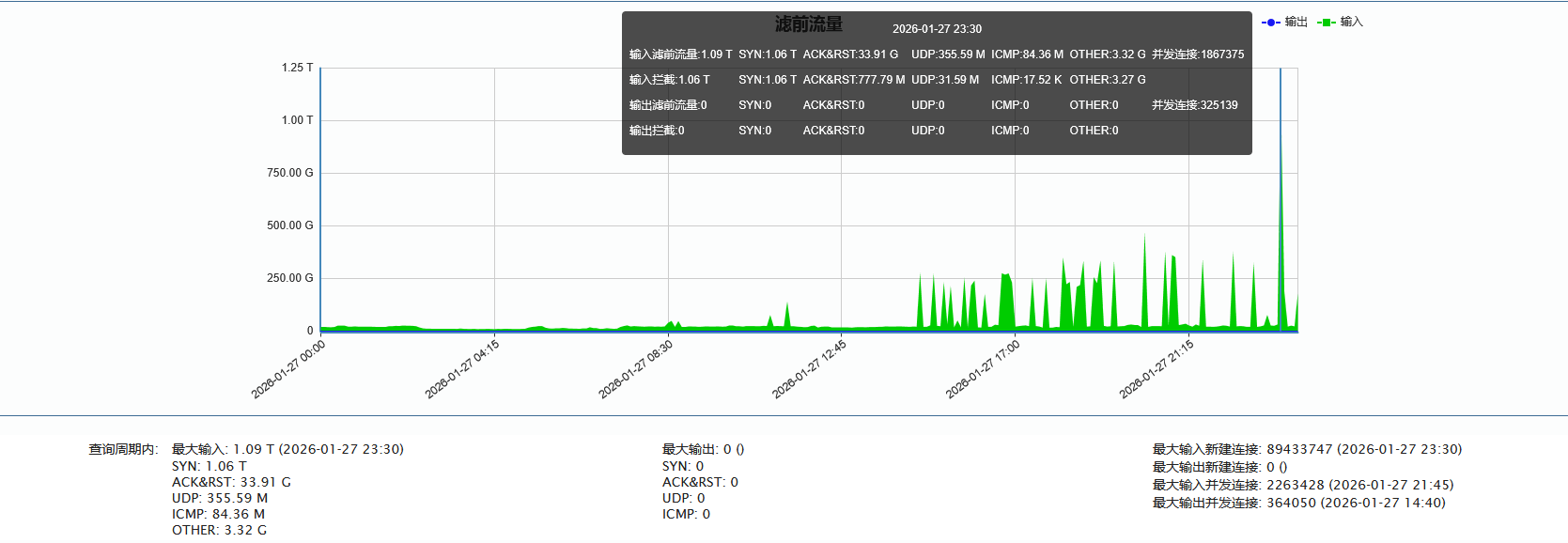The image size is (1568, 543).
Task: Click the tooltip timestamp 2026-01-27 23:30
Action: click(x=937, y=29)
